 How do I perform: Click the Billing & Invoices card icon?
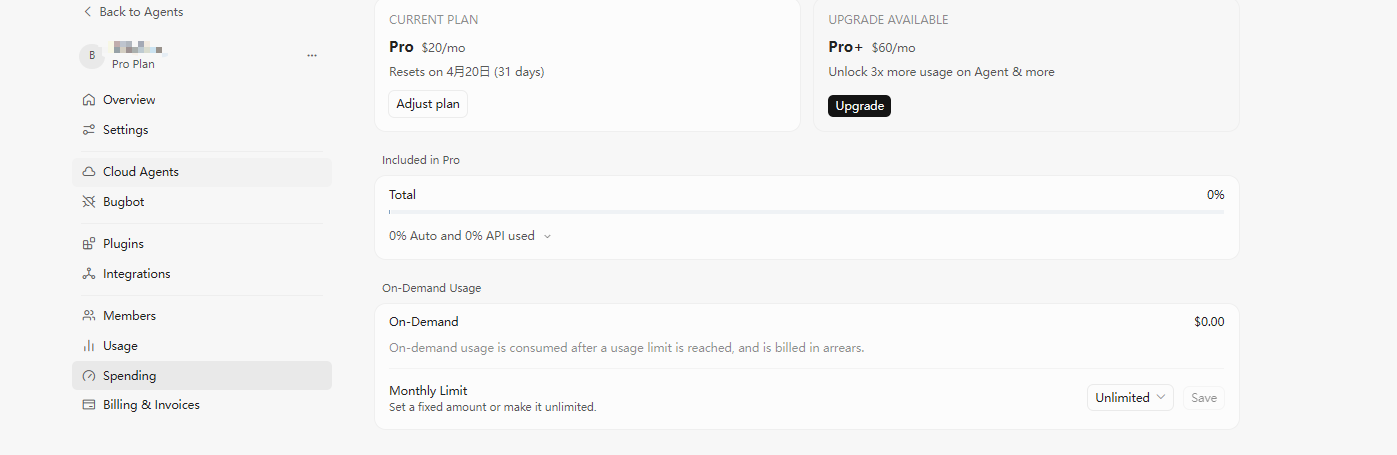tap(89, 405)
